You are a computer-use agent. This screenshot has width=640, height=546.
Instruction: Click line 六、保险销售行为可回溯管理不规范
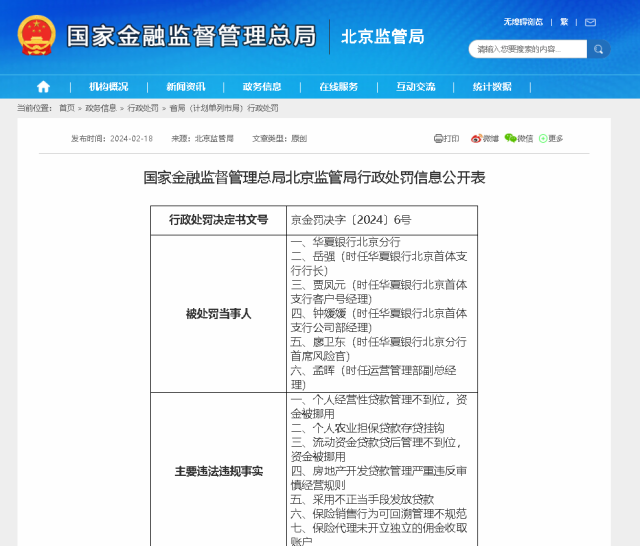click(x=379, y=514)
